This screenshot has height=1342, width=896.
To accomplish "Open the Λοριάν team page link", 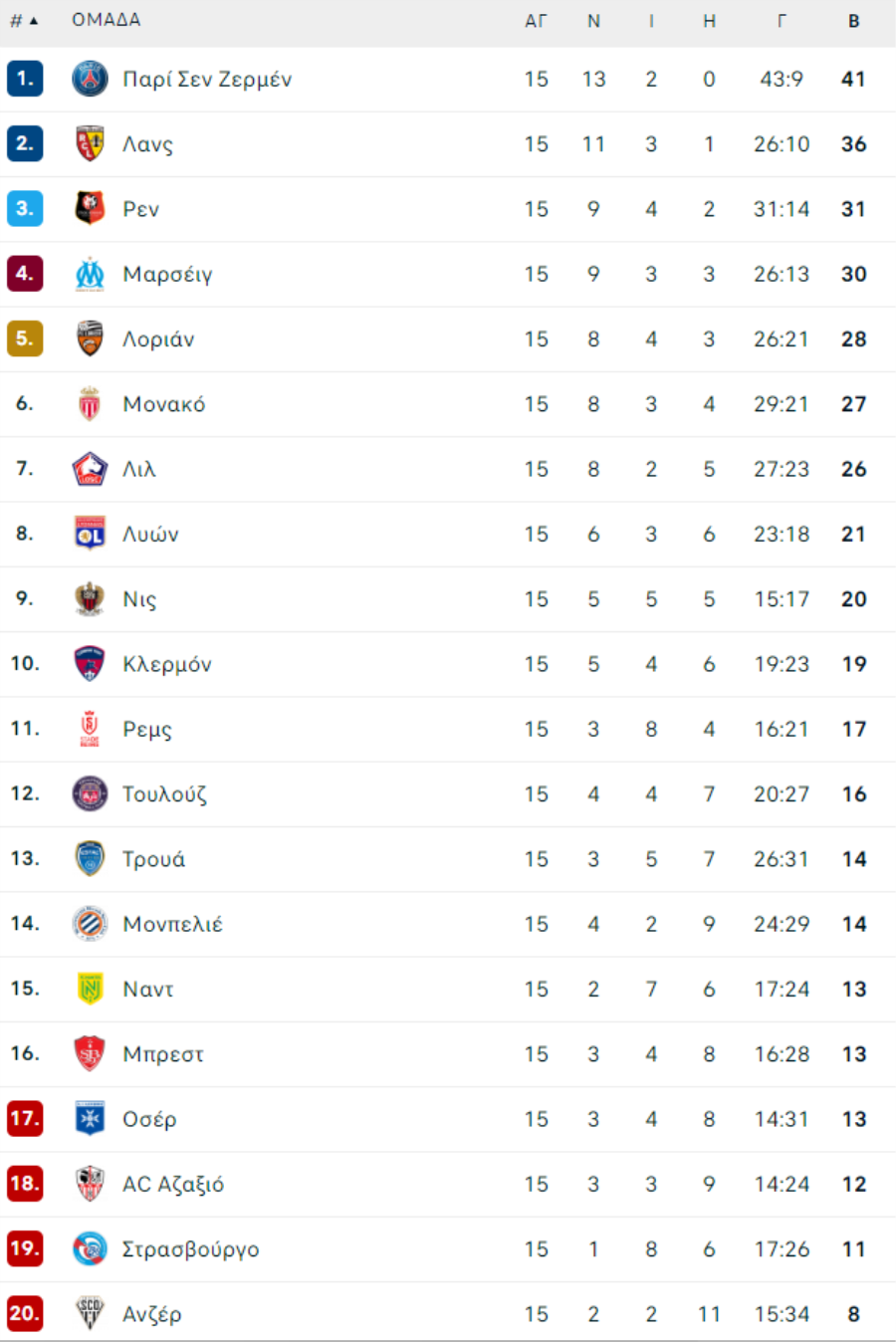I will tap(158, 339).
